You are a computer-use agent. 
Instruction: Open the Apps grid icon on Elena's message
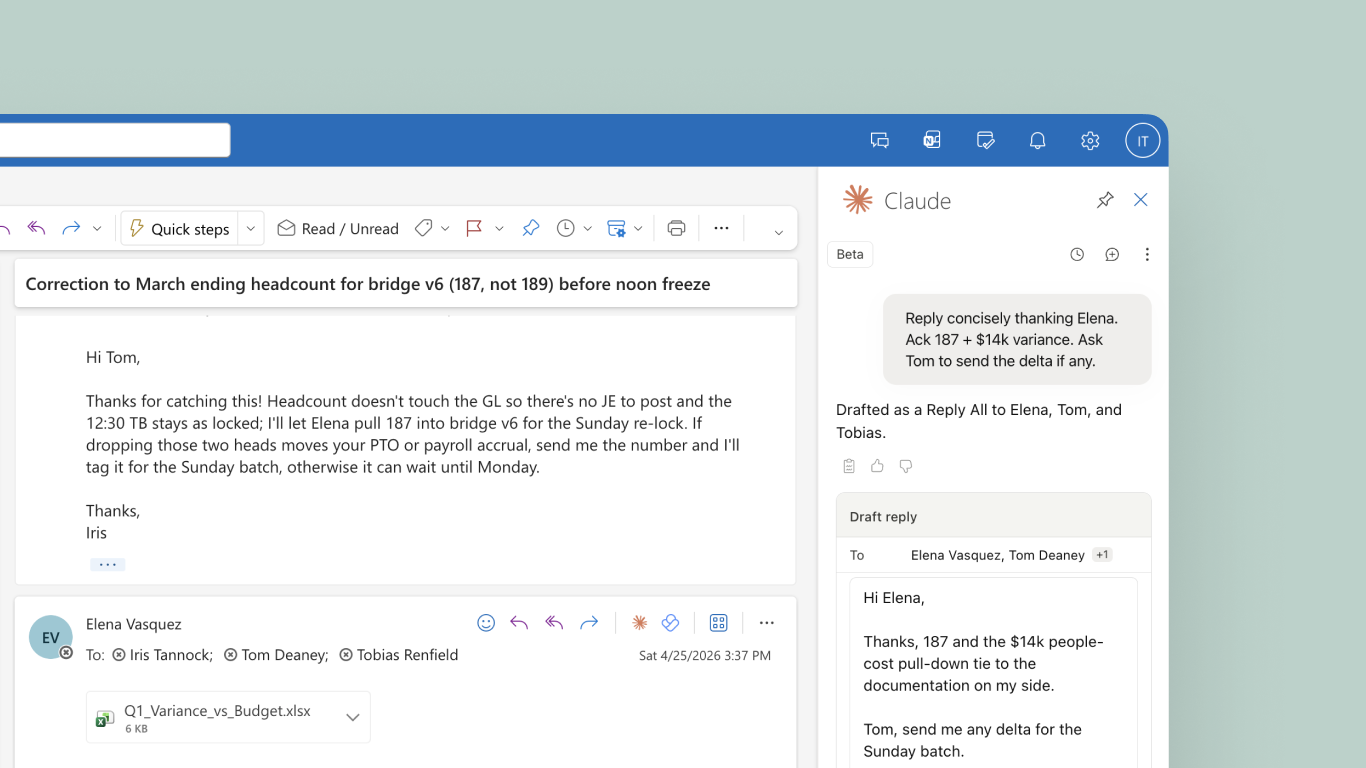point(718,623)
